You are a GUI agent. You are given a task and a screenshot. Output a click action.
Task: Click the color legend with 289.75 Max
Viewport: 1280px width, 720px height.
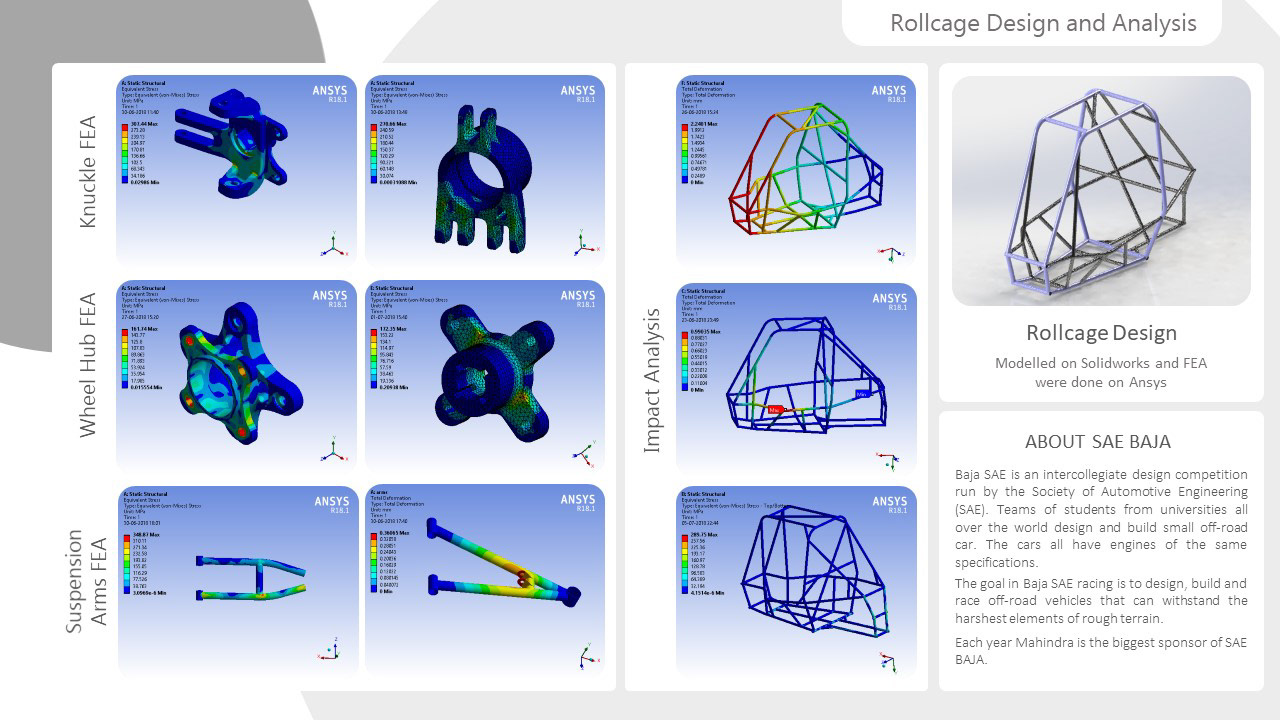701,565
